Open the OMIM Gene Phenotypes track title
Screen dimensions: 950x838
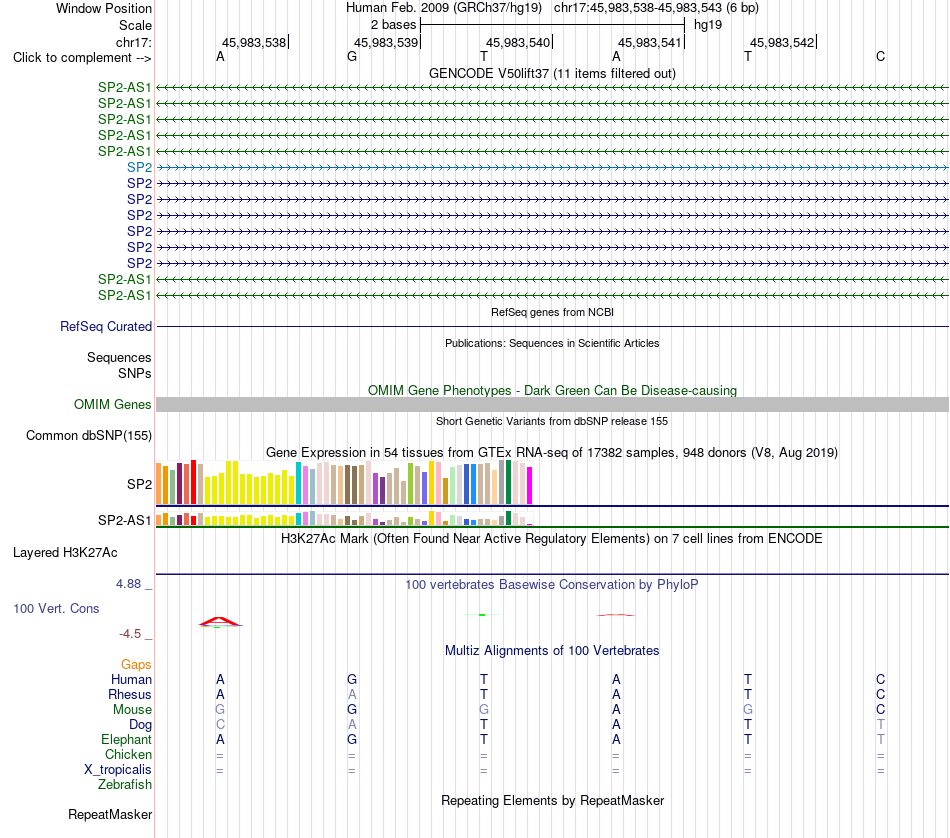(x=552, y=390)
